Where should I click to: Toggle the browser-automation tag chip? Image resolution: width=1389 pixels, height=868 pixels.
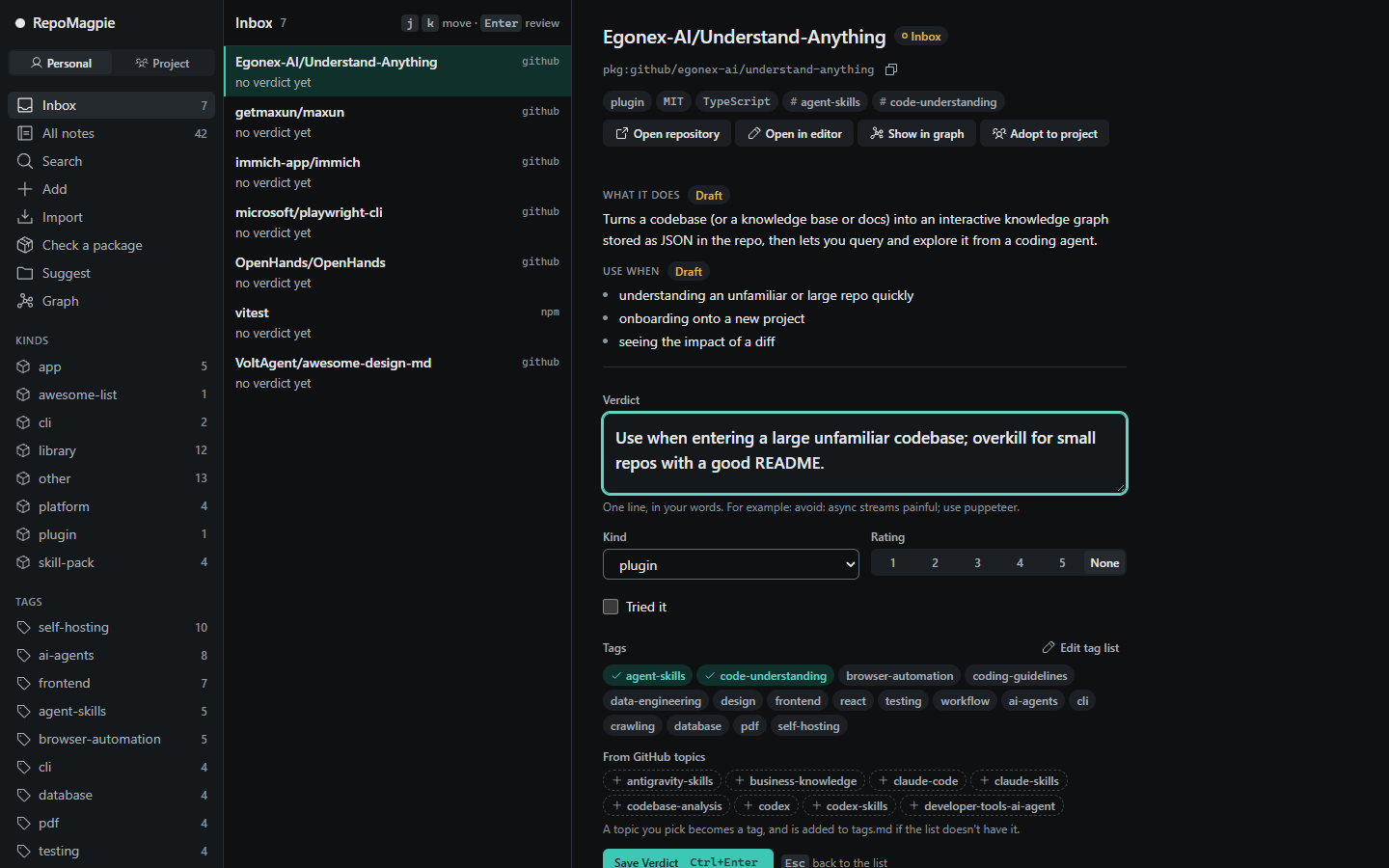(x=899, y=676)
